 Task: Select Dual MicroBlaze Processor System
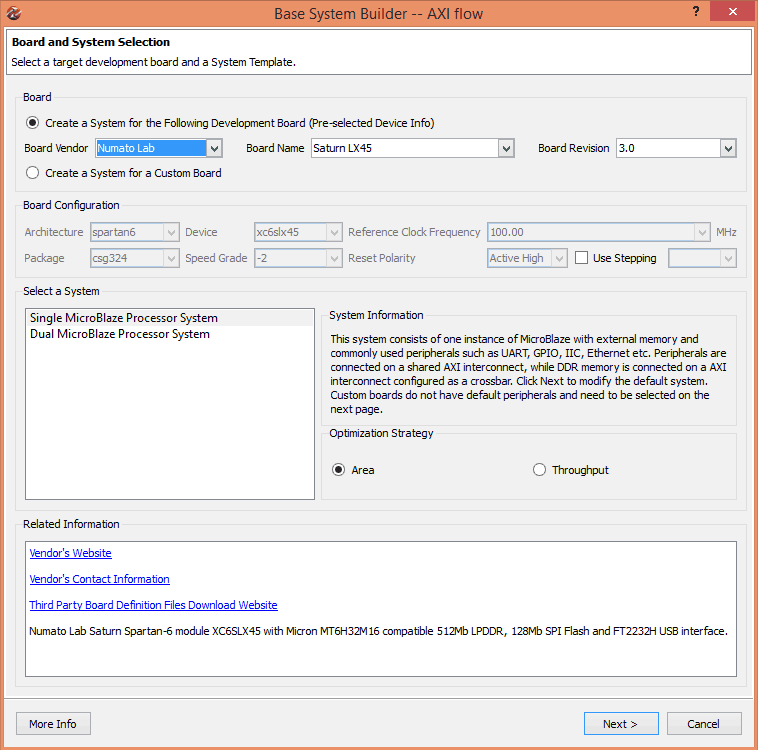coord(120,334)
